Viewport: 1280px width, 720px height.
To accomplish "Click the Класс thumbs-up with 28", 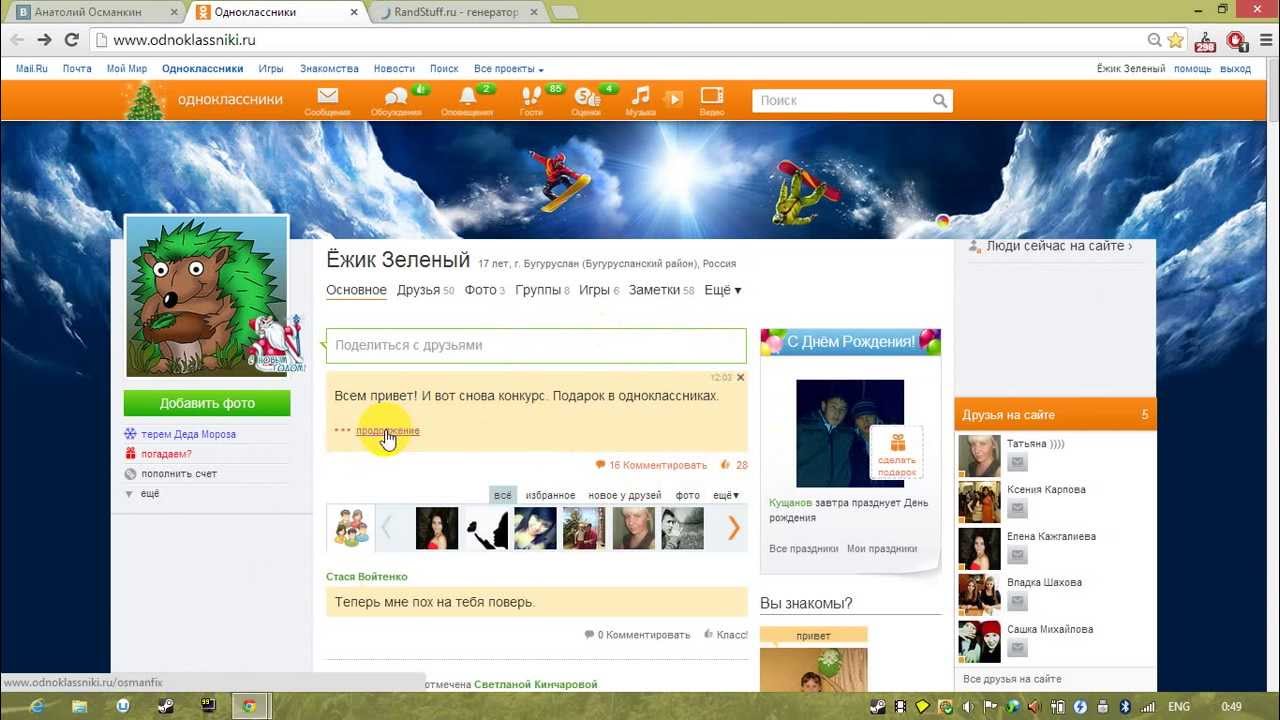I will coord(733,465).
